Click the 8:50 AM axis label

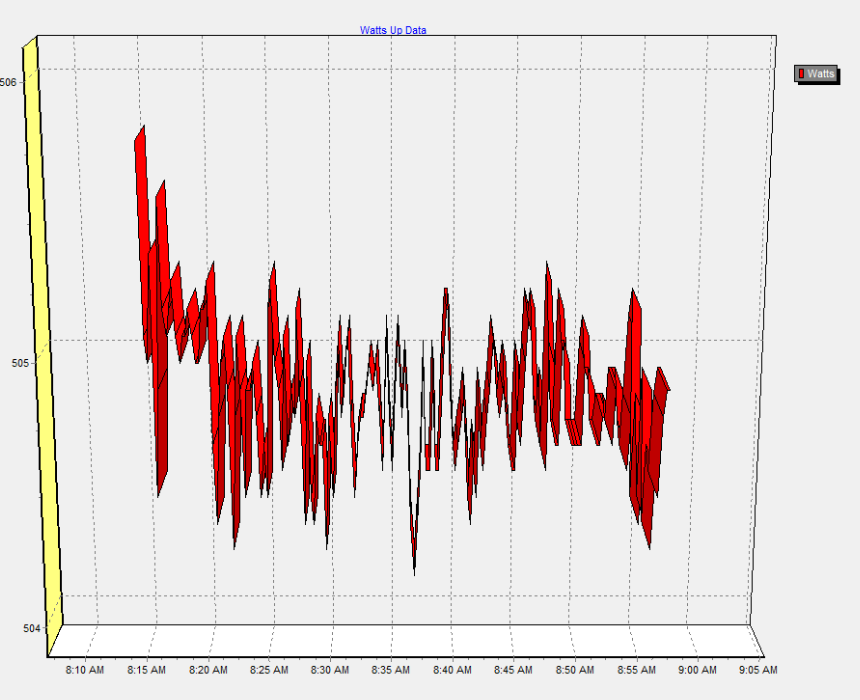575,670
